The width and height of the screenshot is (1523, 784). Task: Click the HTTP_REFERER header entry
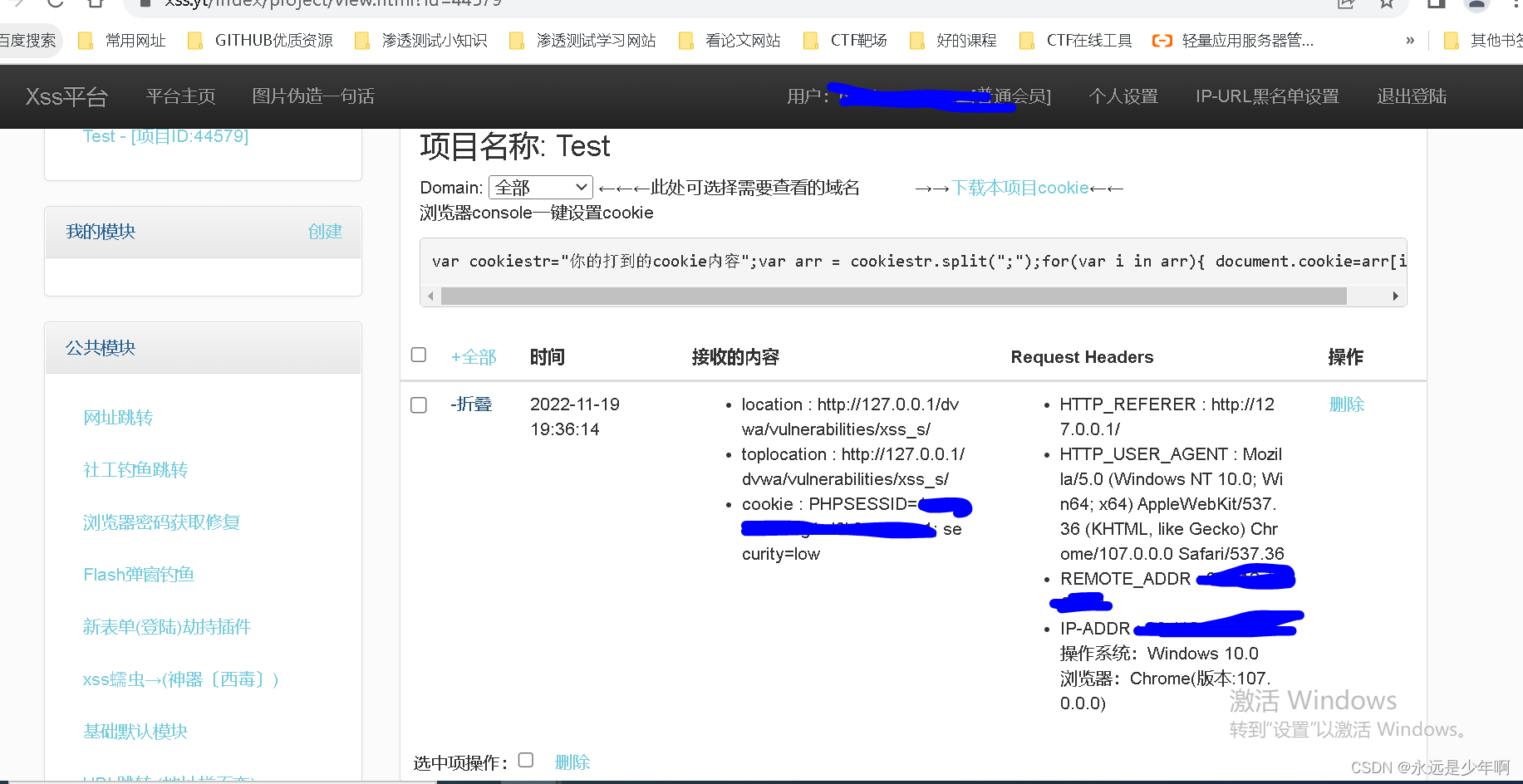tap(1167, 417)
